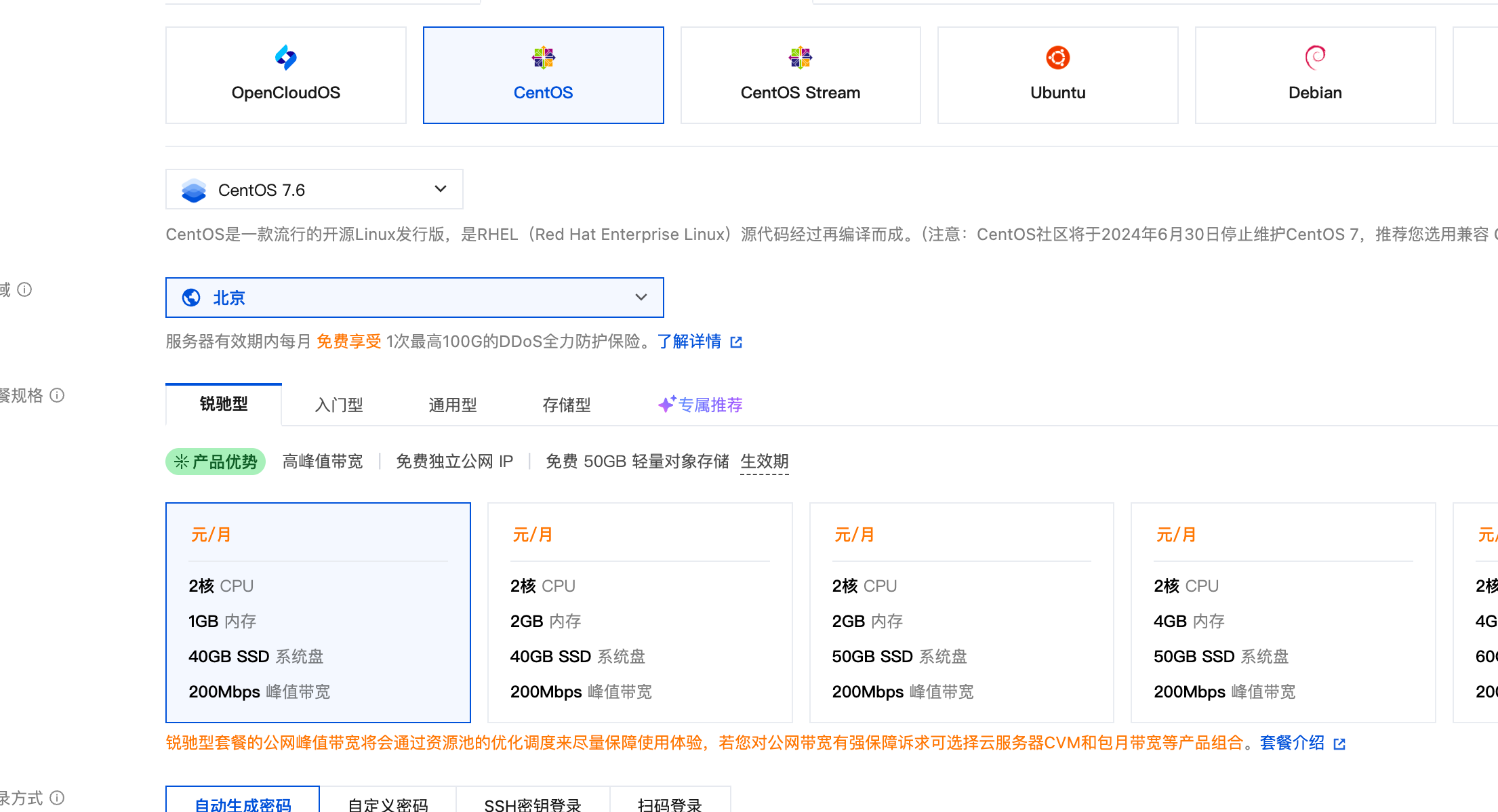
Task: Open the 北京 region dropdown
Action: (x=414, y=298)
